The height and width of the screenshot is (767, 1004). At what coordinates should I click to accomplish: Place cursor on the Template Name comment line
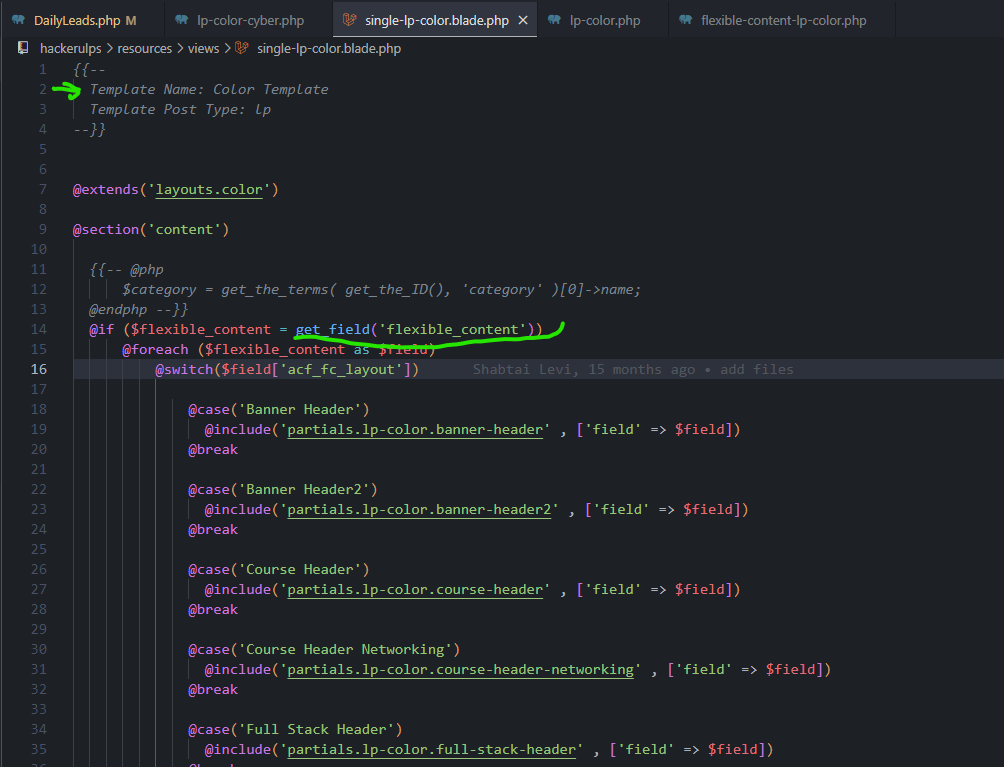(x=208, y=89)
